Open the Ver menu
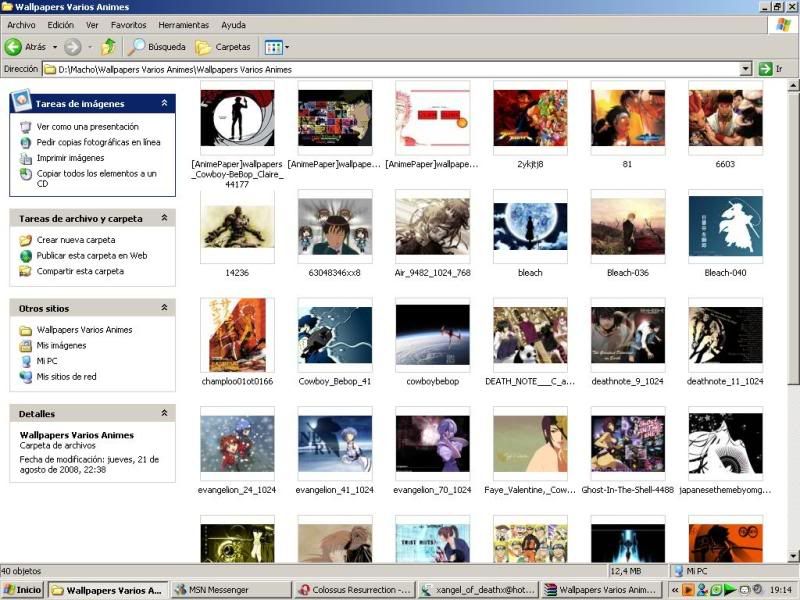 (92, 24)
